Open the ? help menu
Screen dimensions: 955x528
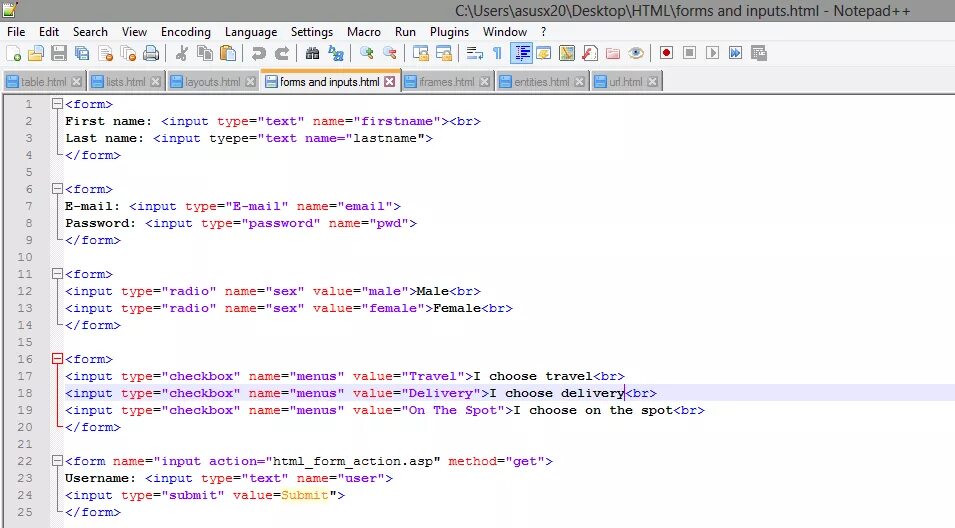point(543,32)
